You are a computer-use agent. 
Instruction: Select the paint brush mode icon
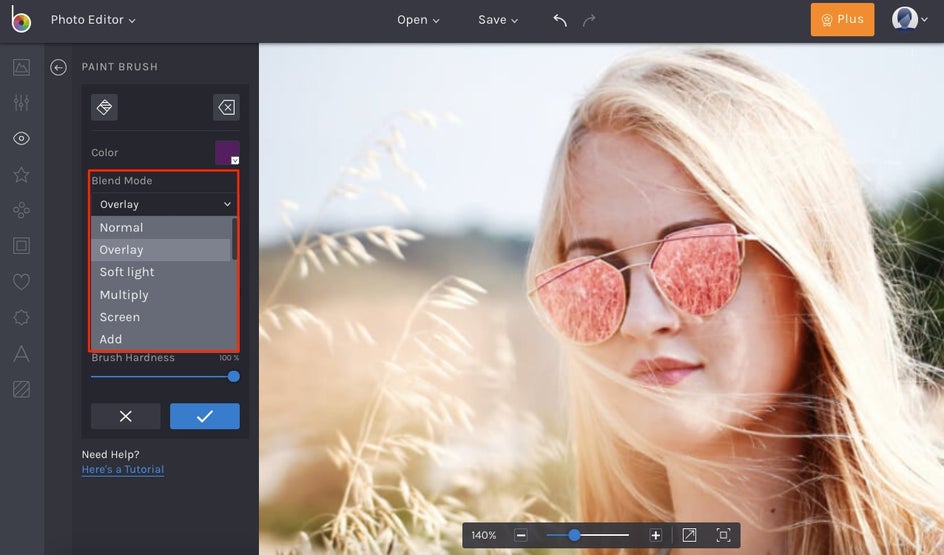click(x=104, y=107)
